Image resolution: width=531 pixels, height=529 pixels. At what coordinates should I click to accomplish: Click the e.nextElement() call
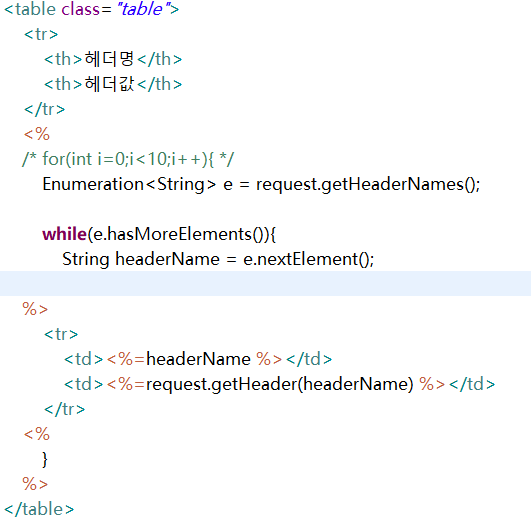309,259
